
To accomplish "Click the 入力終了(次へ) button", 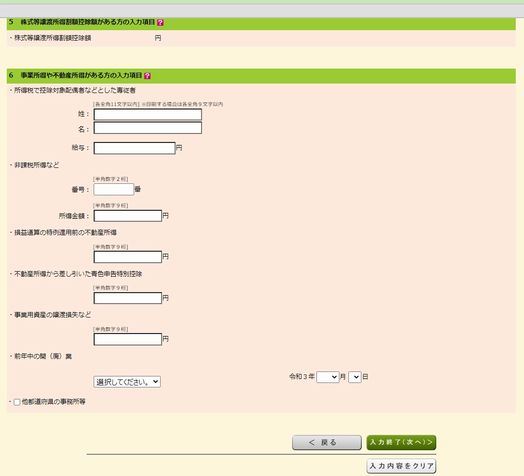I will [401, 442].
